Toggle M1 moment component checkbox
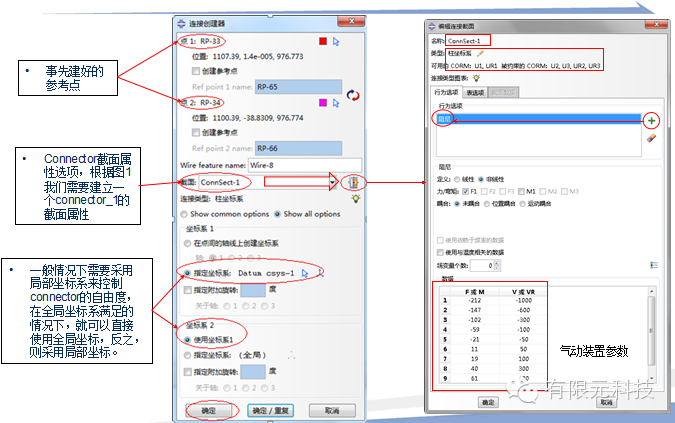 [521, 191]
